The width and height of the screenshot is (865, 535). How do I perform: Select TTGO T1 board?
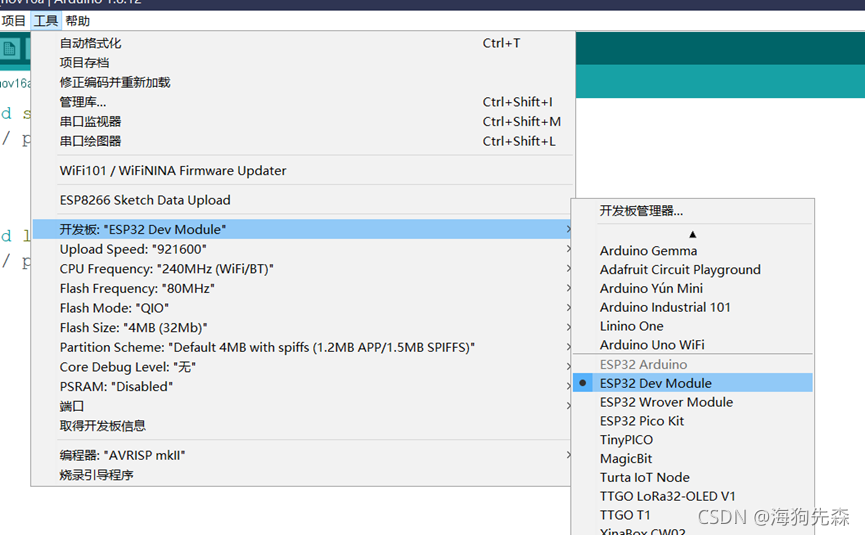pos(692,515)
